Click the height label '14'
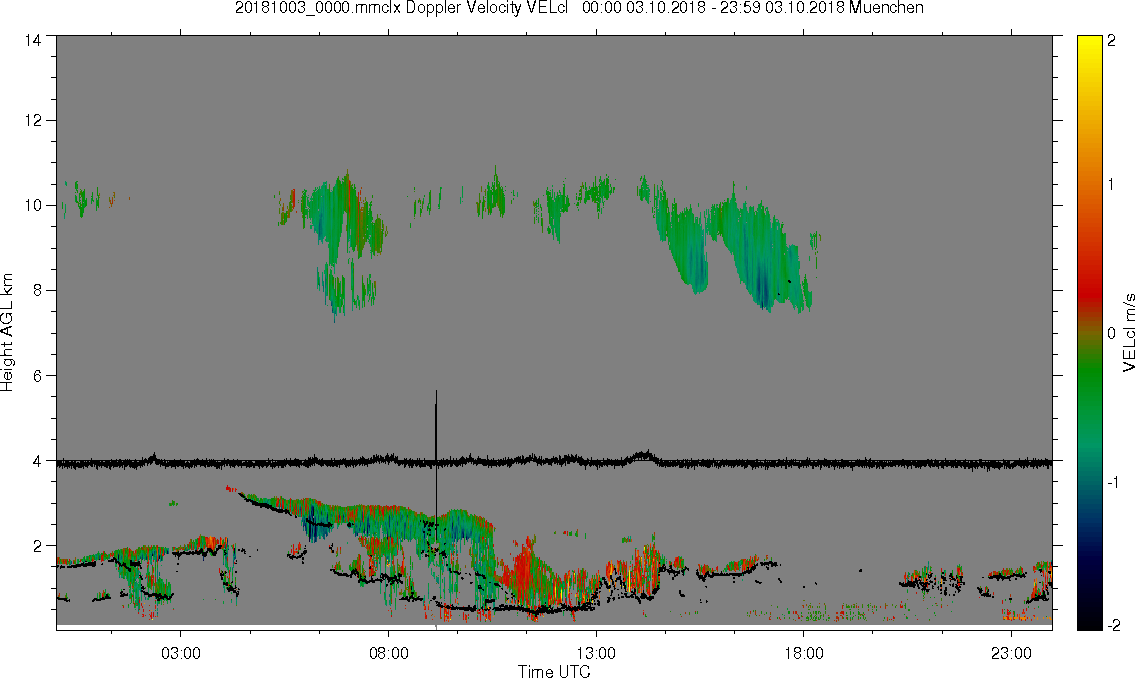Screen dimensions: 1135x678 (33, 40)
